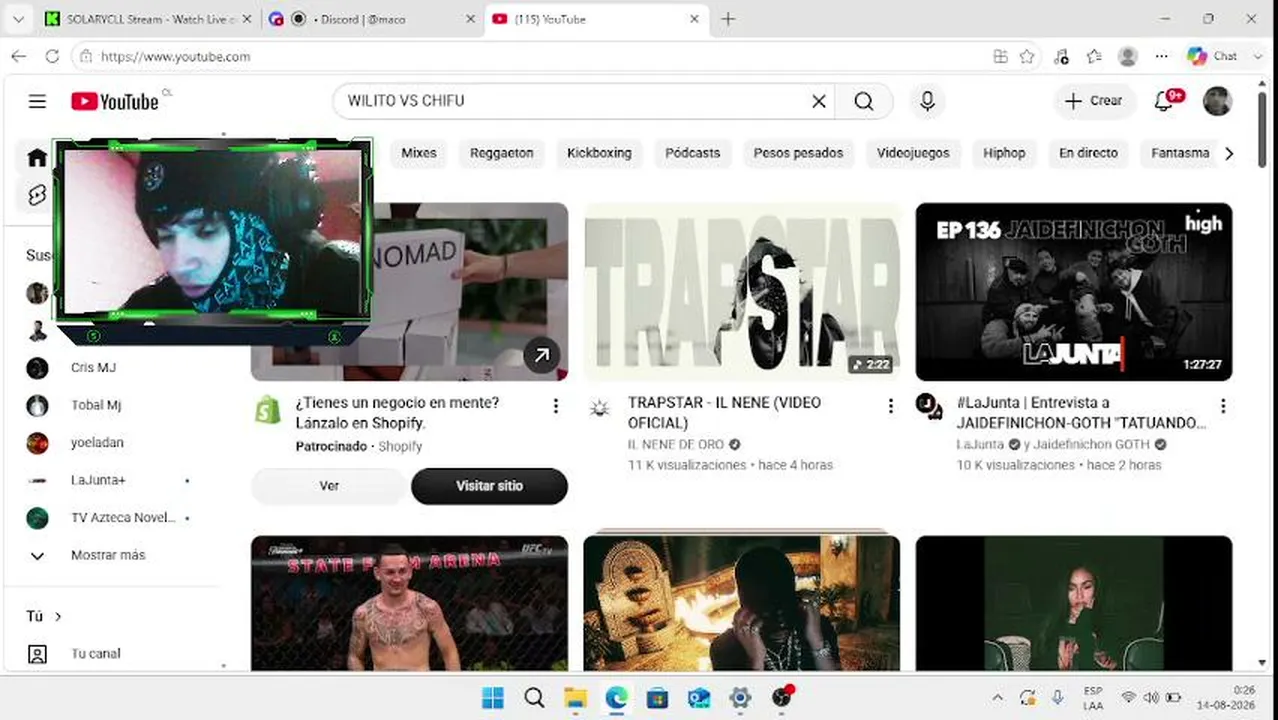Open Edge settings and more ellipsis

[x=1161, y=57]
